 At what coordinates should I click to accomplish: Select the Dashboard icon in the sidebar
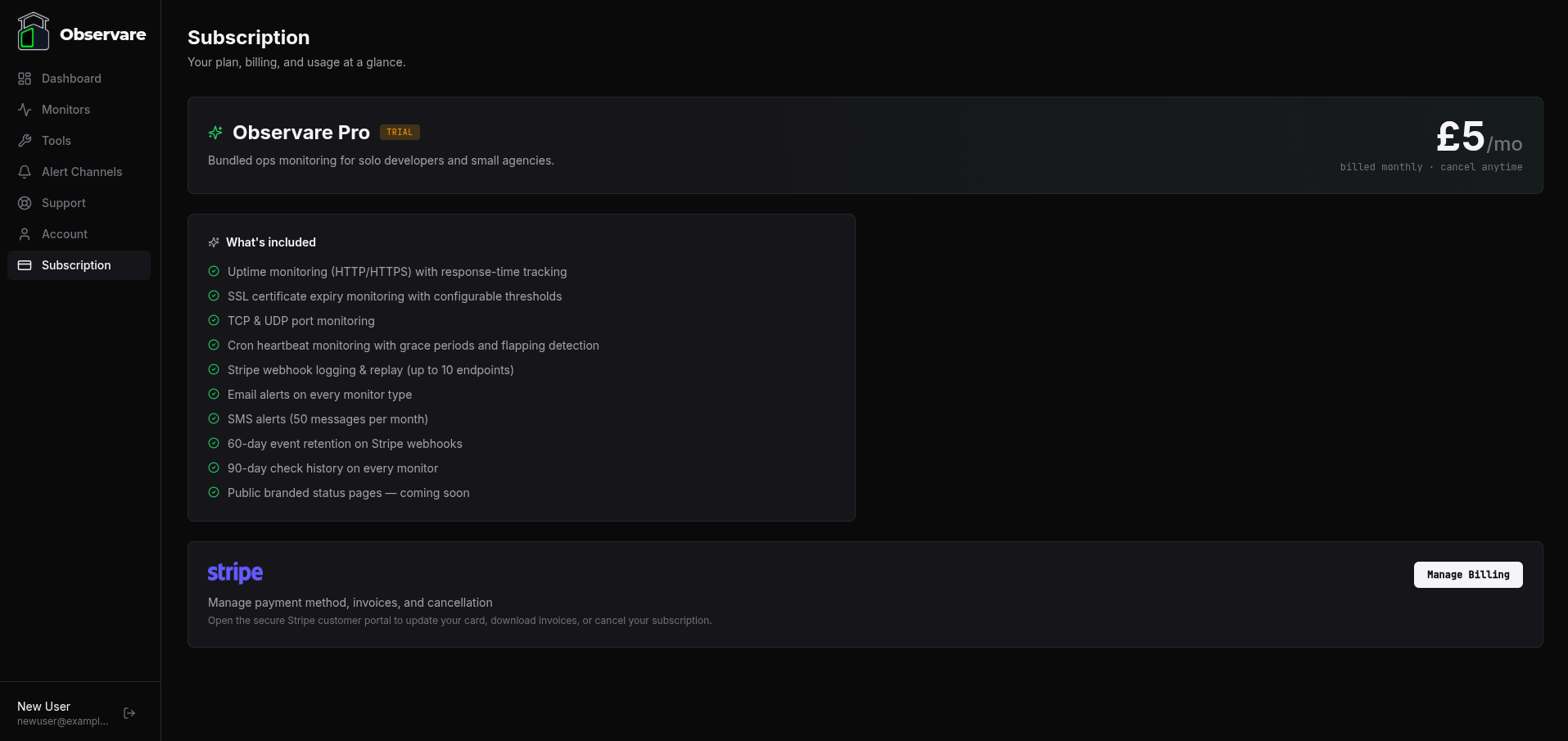[25, 78]
